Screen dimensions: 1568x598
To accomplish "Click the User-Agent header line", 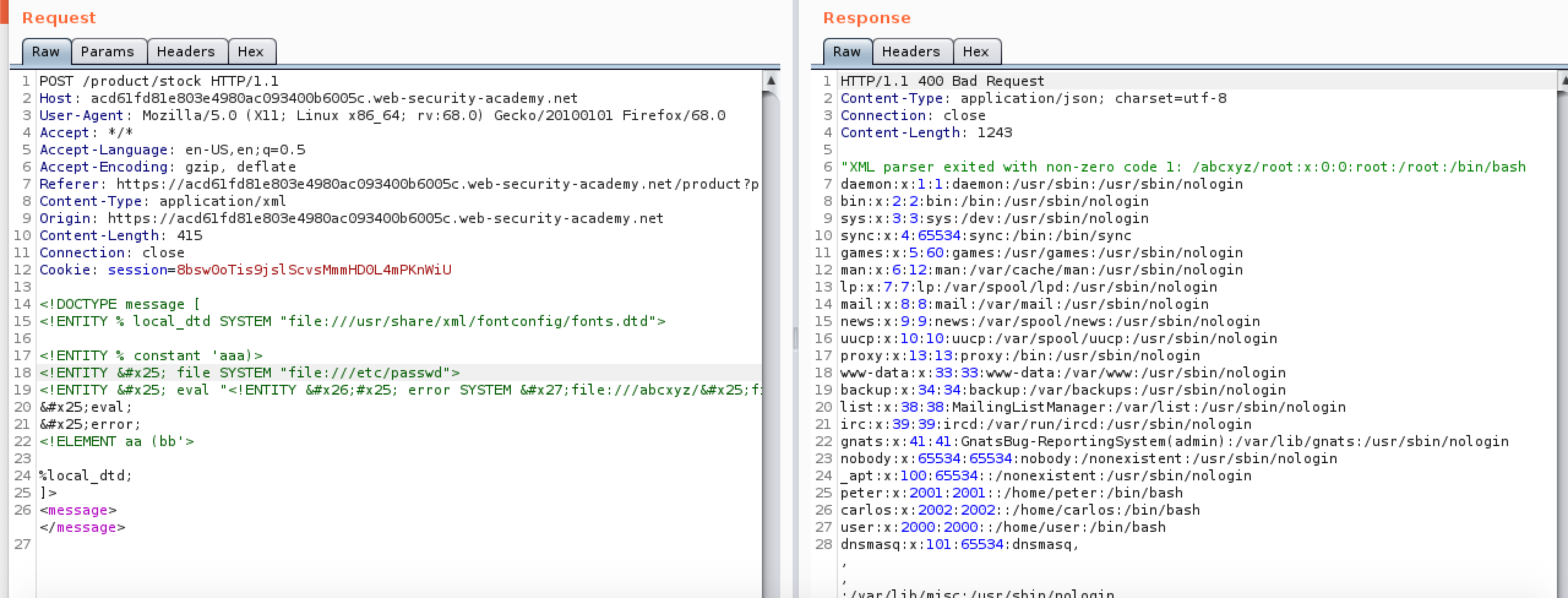I will click(x=383, y=115).
